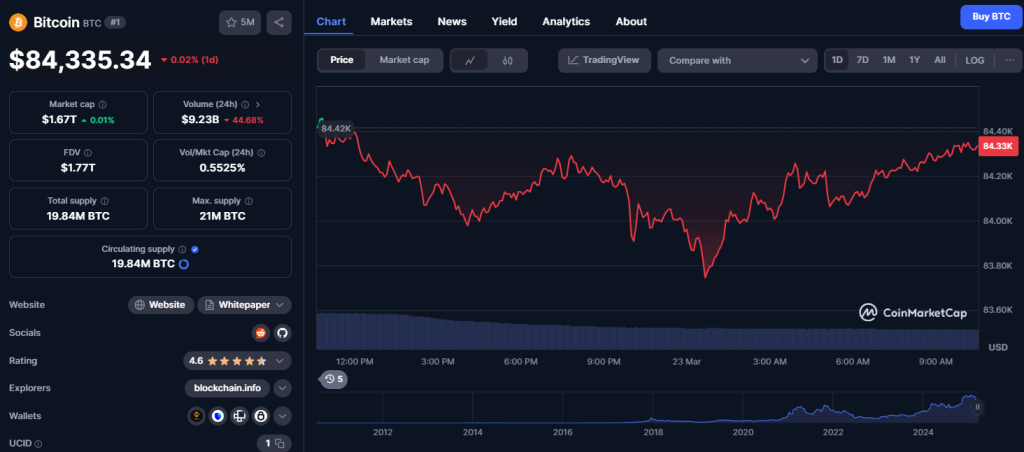Screen dimensions: 1024x452
Task: Open the Markets tab
Action: (391, 22)
